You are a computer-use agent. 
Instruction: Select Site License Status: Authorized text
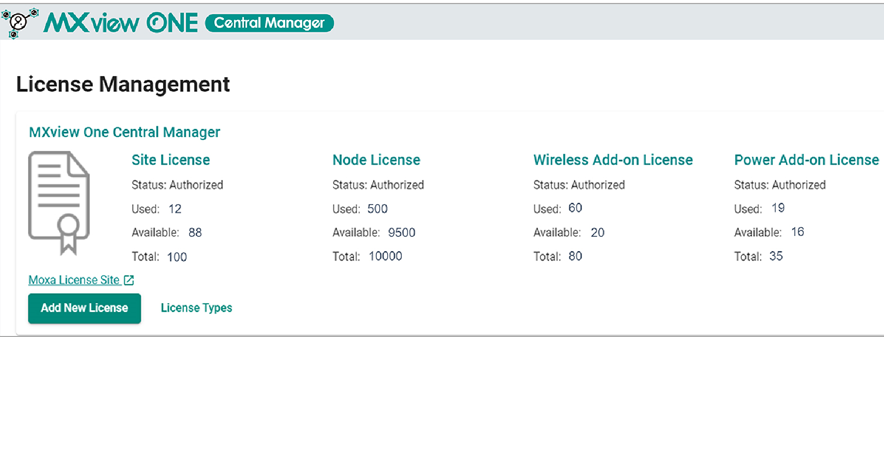click(x=177, y=185)
